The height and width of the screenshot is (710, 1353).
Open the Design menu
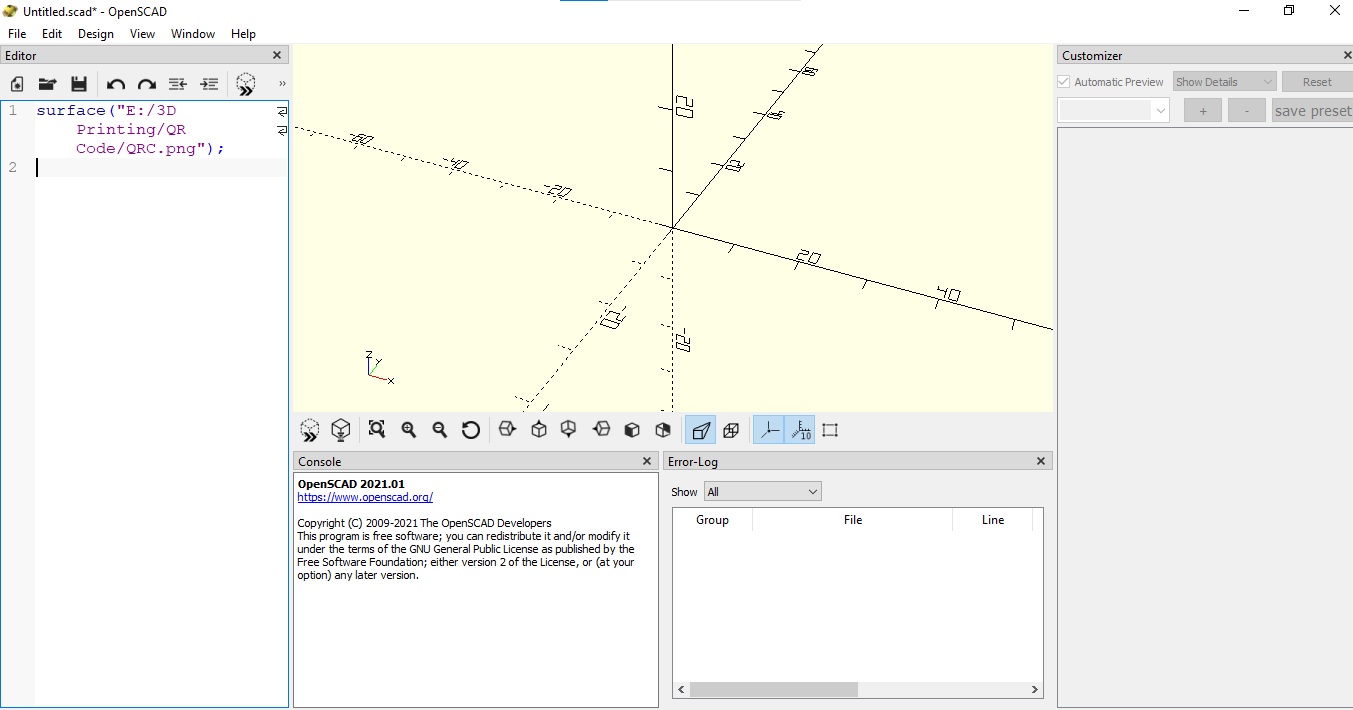coord(96,33)
